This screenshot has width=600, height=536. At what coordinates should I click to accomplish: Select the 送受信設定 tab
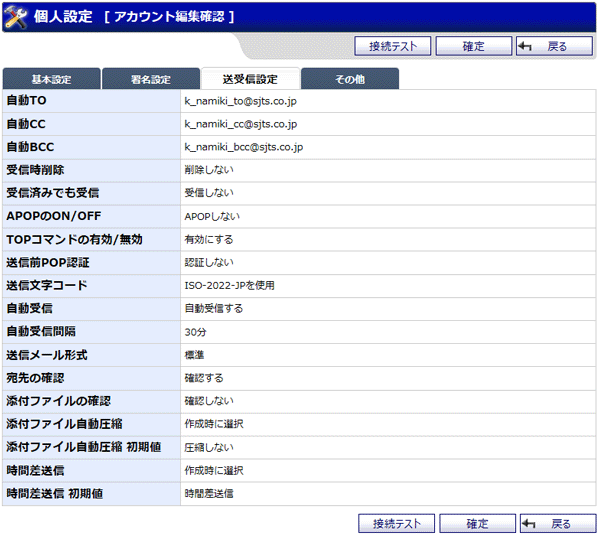point(250,79)
